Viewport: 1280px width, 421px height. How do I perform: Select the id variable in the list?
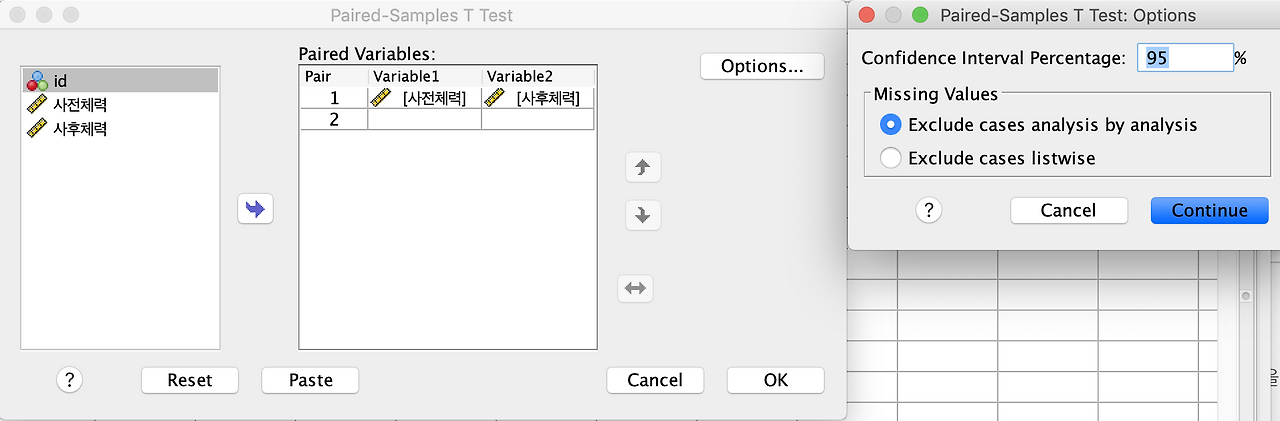click(120, 80)
